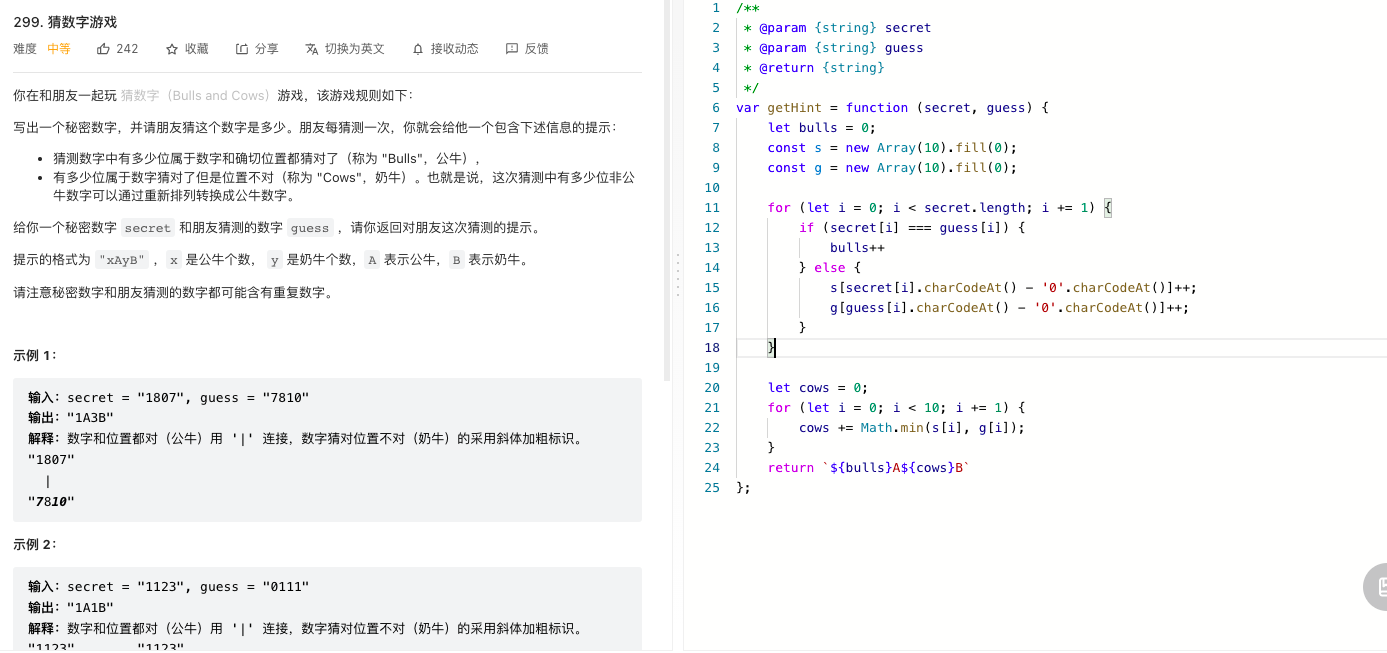
Task: Click line number 25 in the editor gutter
Action: tap(712, 488)
